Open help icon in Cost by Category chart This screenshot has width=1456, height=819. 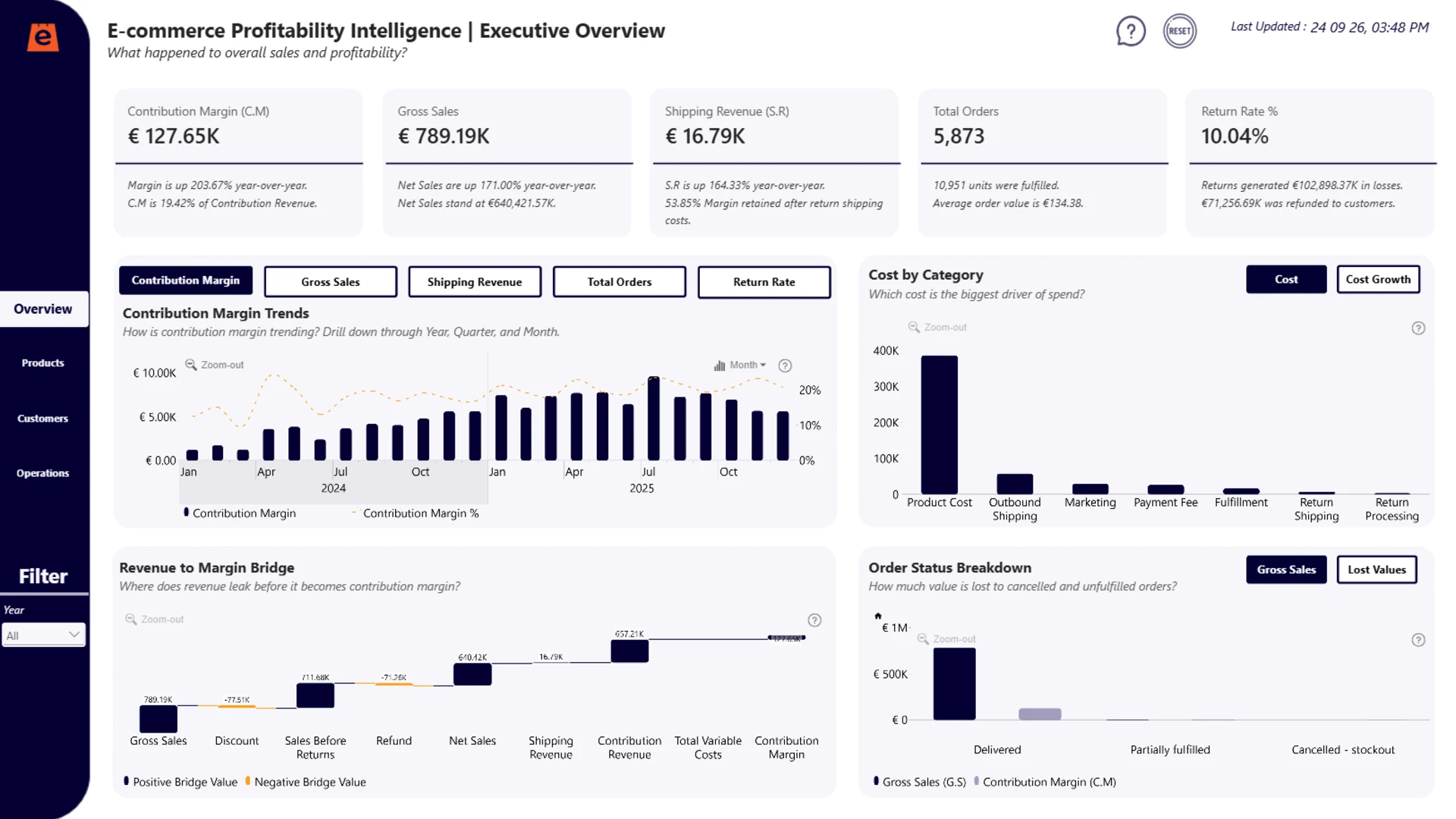[1418, 328]
